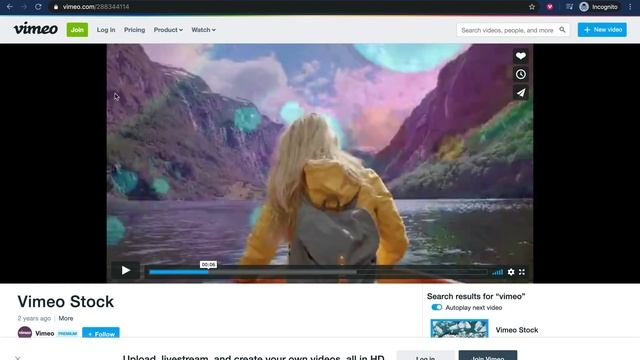Enter fullscreen mode in the player

click(522, 272)
